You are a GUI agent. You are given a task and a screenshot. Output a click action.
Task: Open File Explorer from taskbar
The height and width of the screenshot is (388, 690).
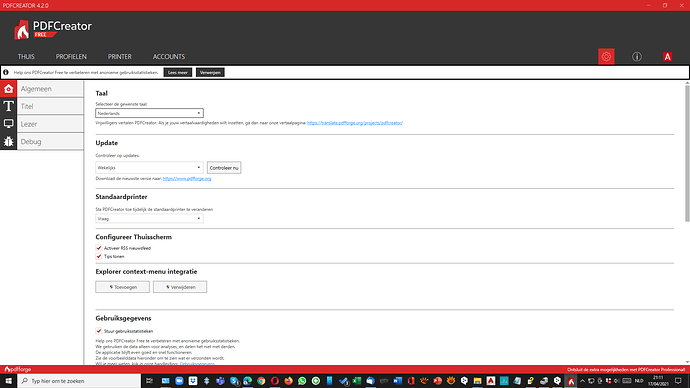click(x=477, y=381)
